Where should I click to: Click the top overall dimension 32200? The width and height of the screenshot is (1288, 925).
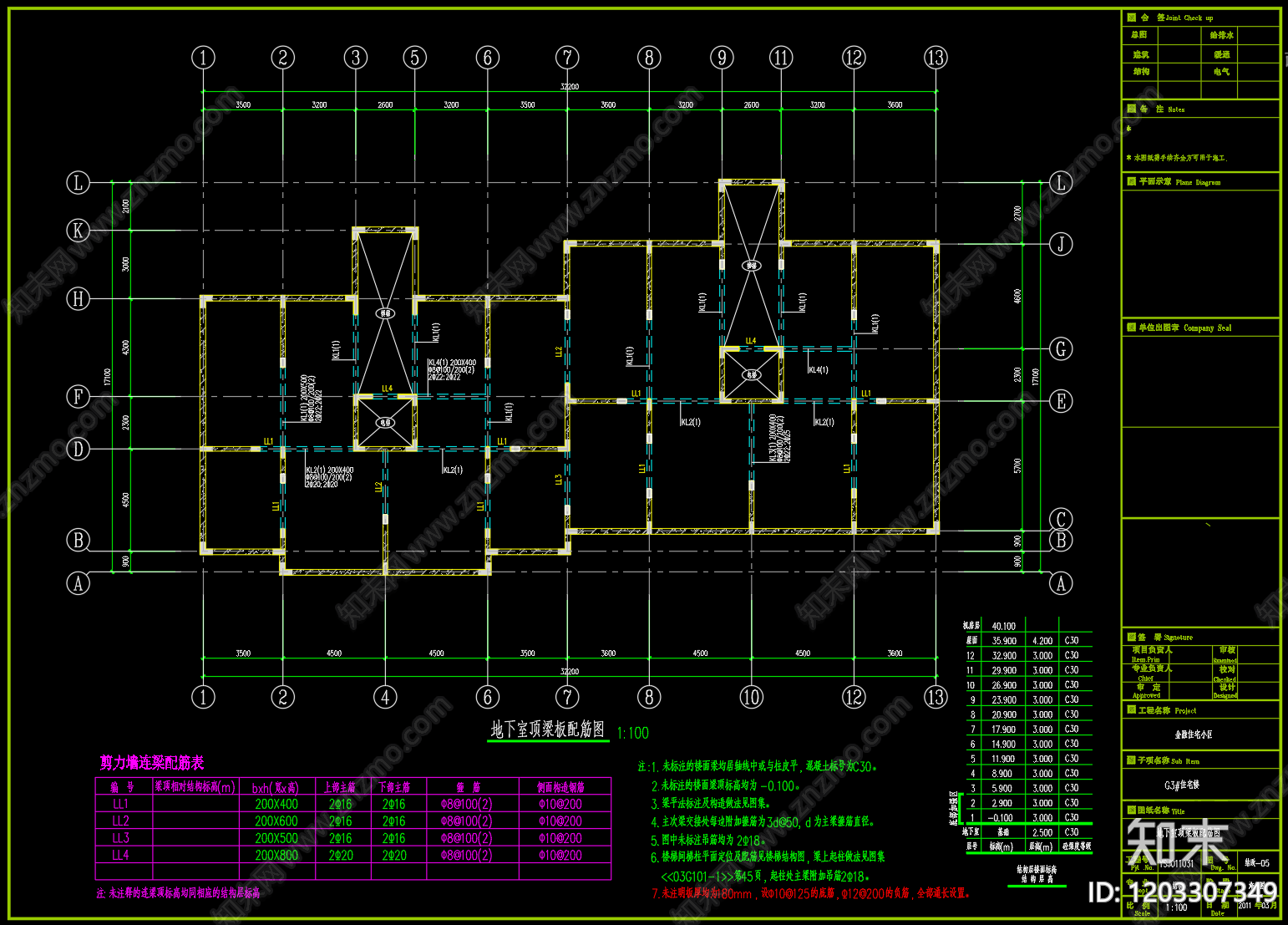[x=569, y=86]
